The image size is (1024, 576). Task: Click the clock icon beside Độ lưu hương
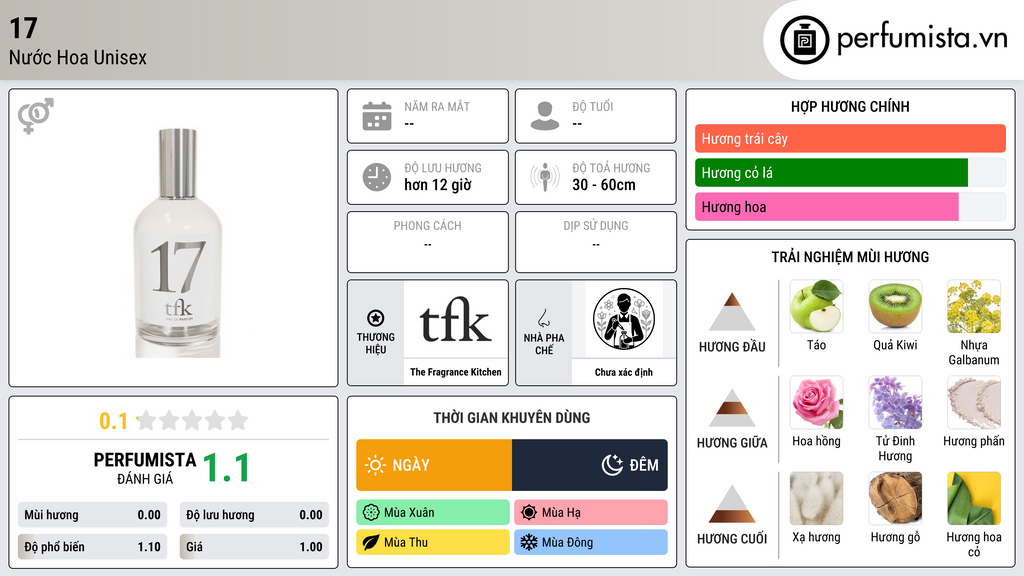click(x=377, y=177)
